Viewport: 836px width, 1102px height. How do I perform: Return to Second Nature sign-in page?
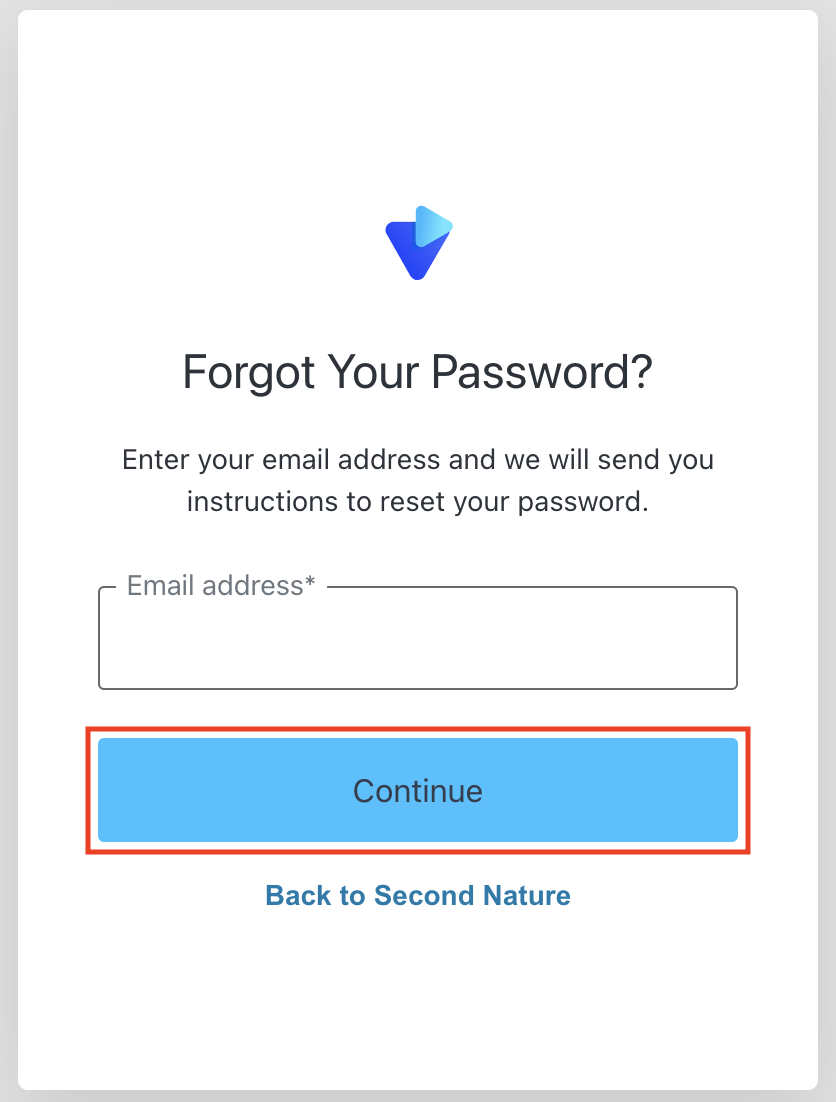click(x=418, y=895)
